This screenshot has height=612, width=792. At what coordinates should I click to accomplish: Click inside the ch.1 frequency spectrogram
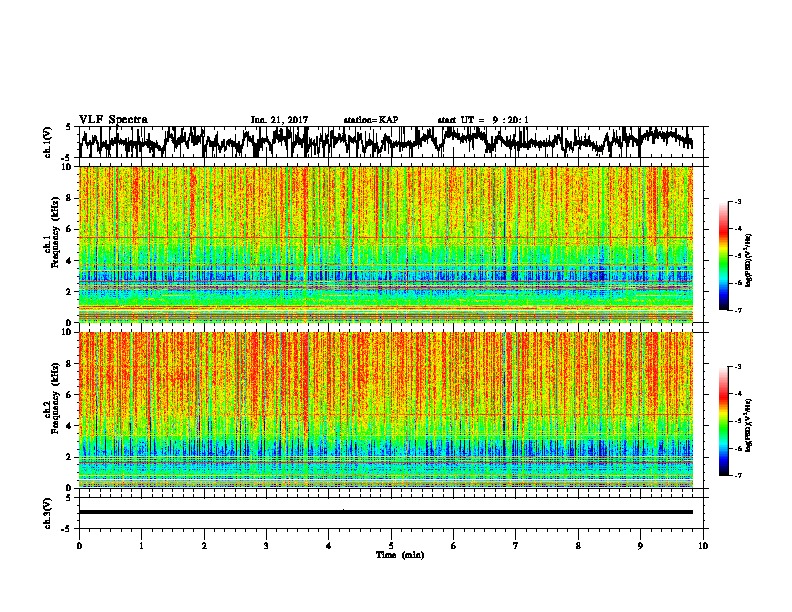pos(386,244)
